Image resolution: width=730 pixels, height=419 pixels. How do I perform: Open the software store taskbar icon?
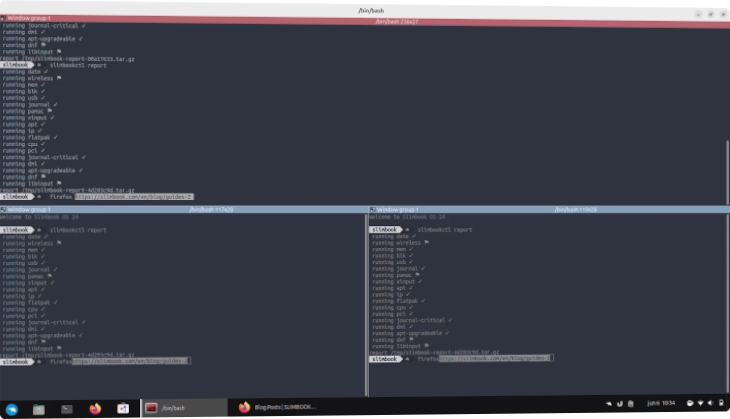point(123,408)
